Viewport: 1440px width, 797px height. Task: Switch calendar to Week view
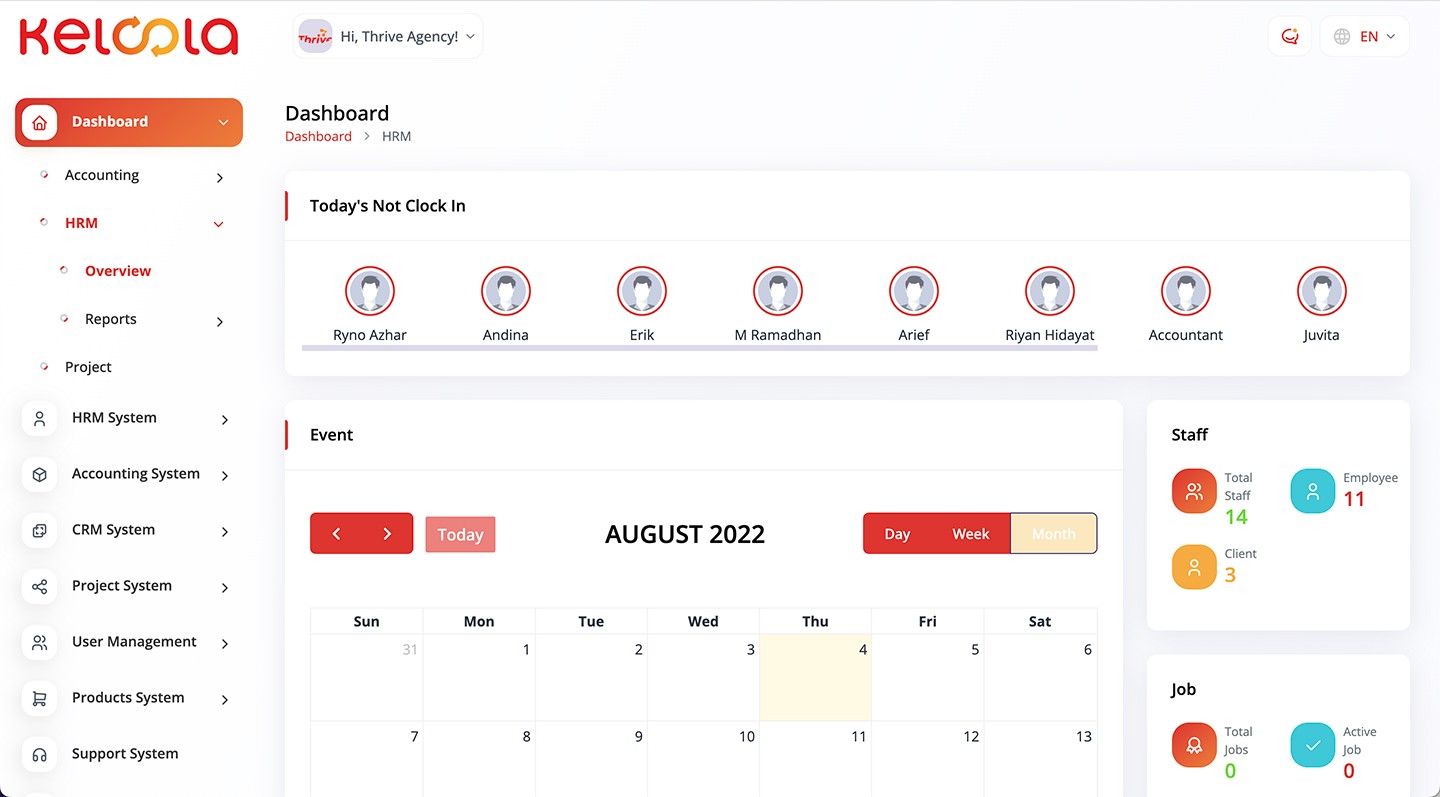(970, 534)
